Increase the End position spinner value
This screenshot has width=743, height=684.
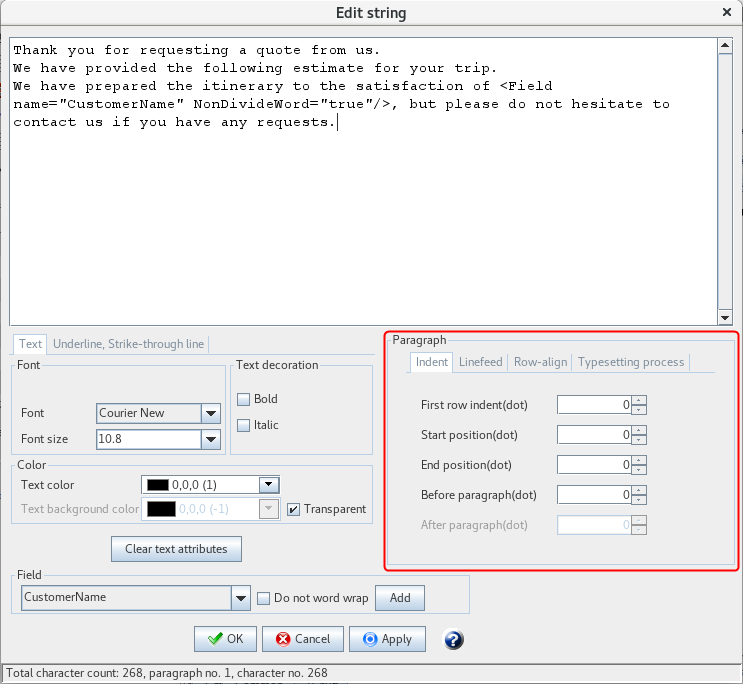640,460
